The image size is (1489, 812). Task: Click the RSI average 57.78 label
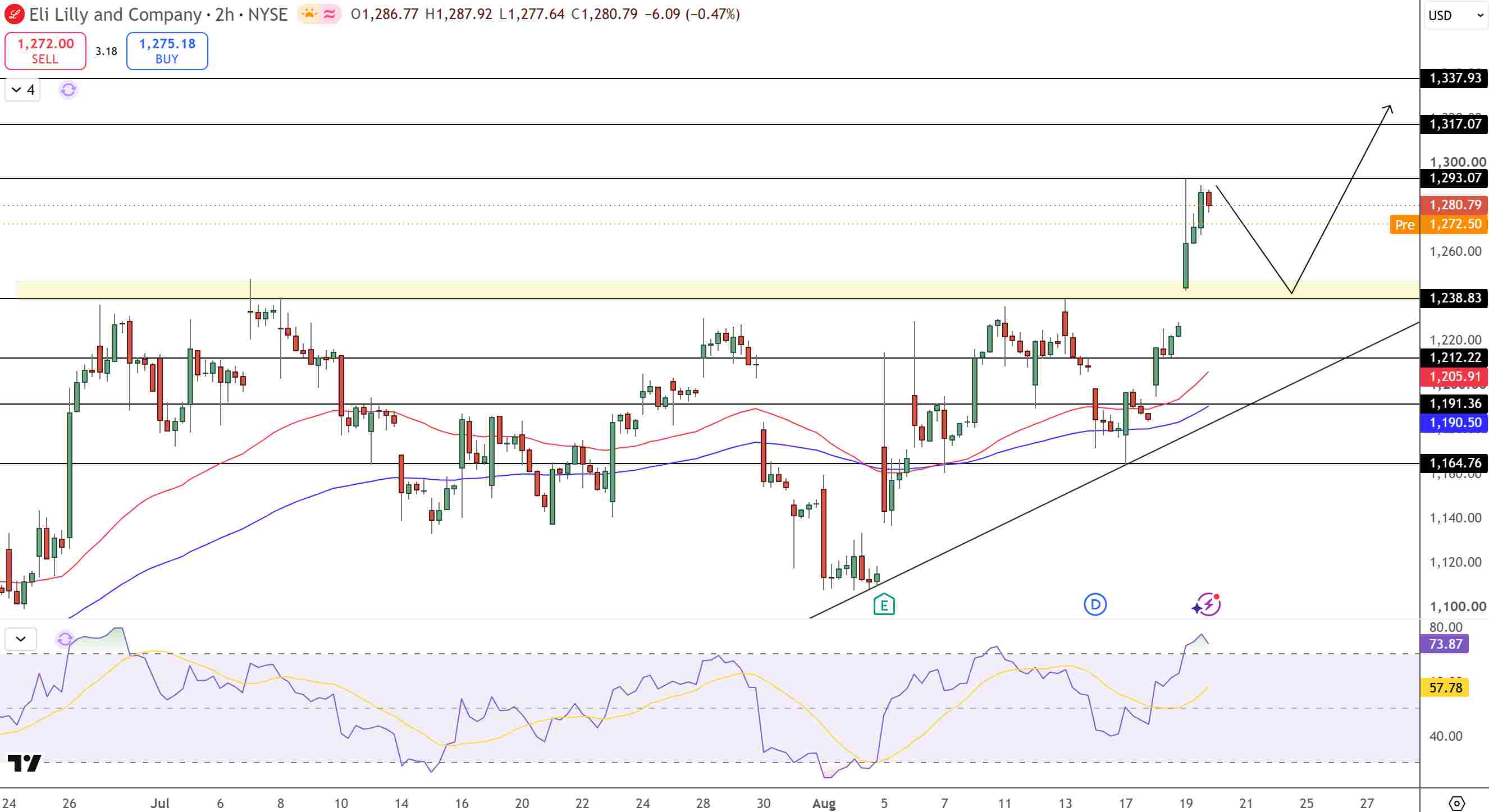pos(1445,688)
